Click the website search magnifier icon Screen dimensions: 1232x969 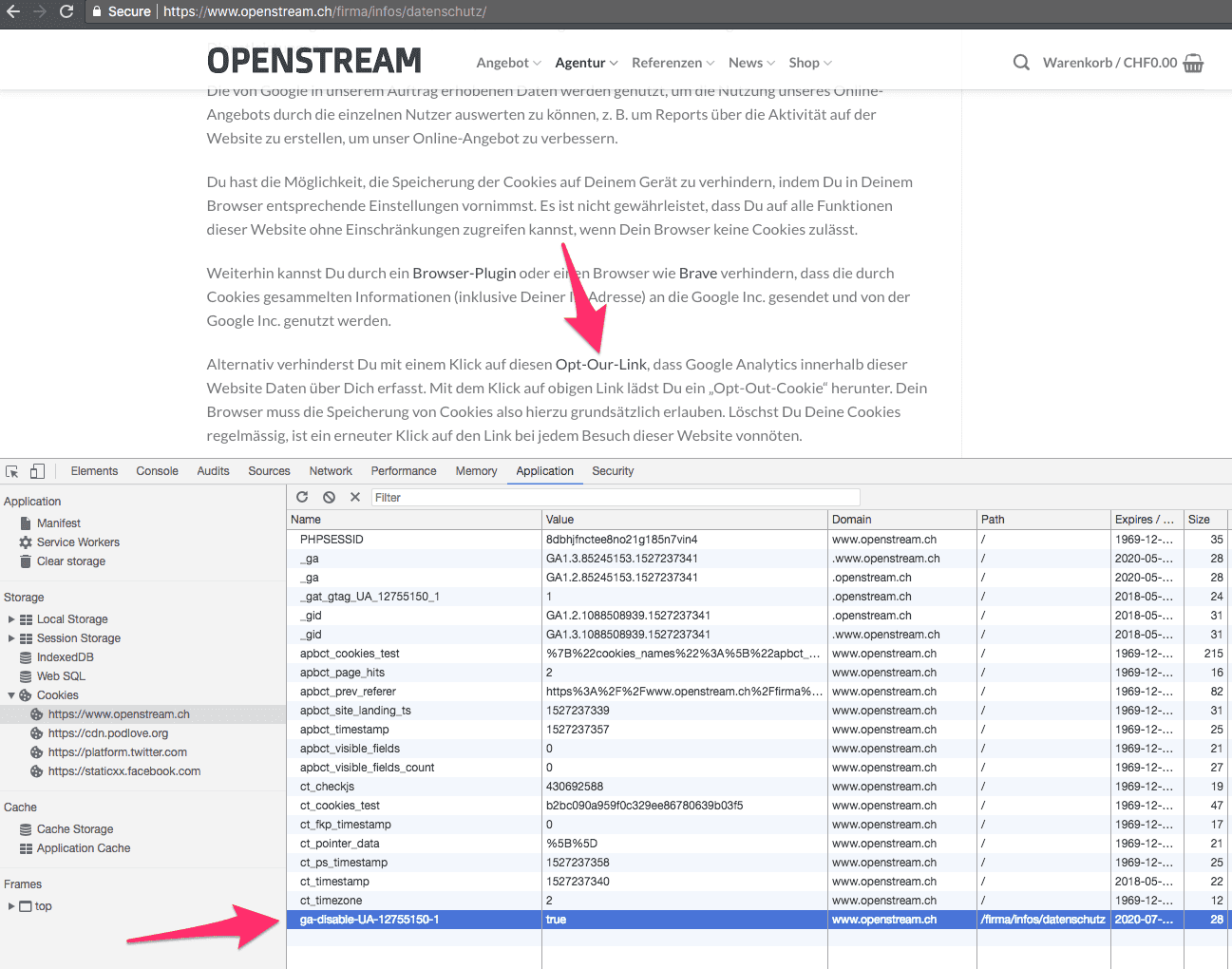[1021, 63]
